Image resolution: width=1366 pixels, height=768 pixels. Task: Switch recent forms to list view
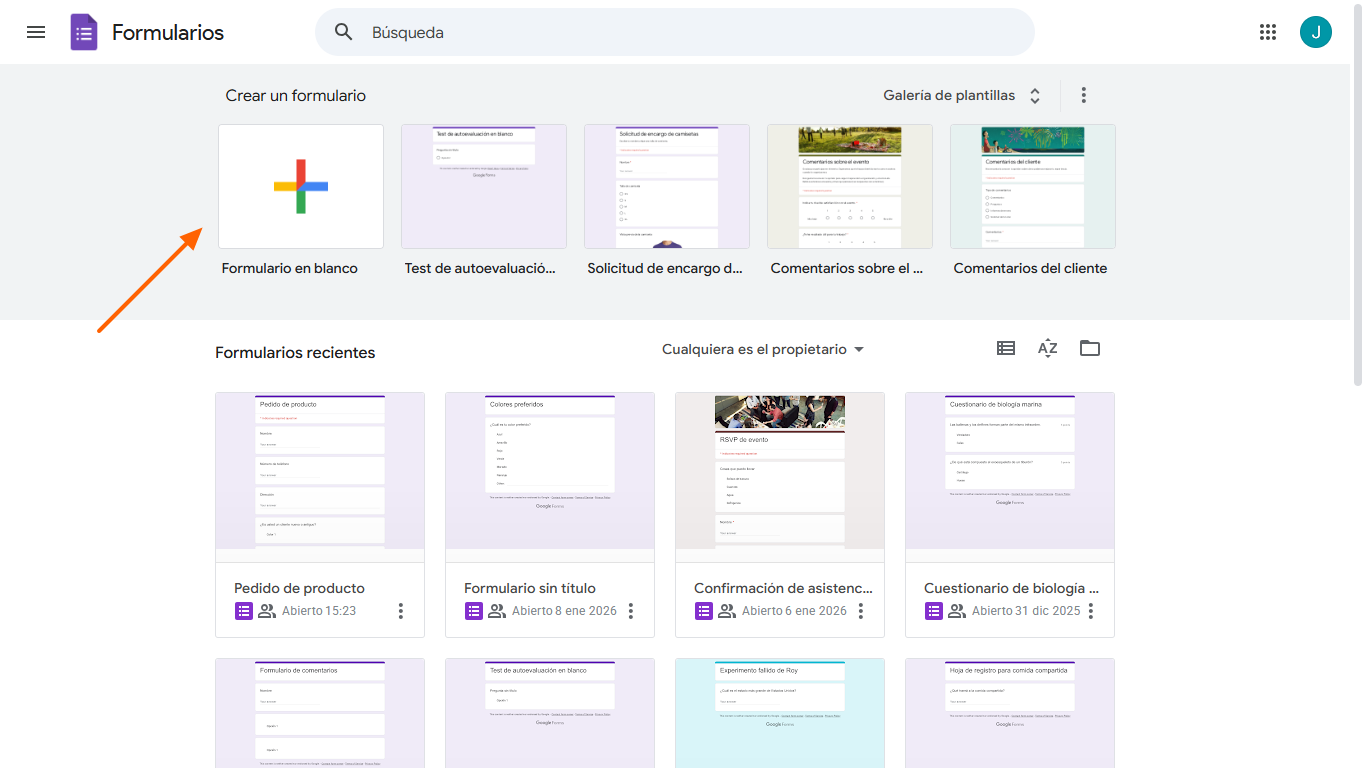click(x=1005, y=348)
